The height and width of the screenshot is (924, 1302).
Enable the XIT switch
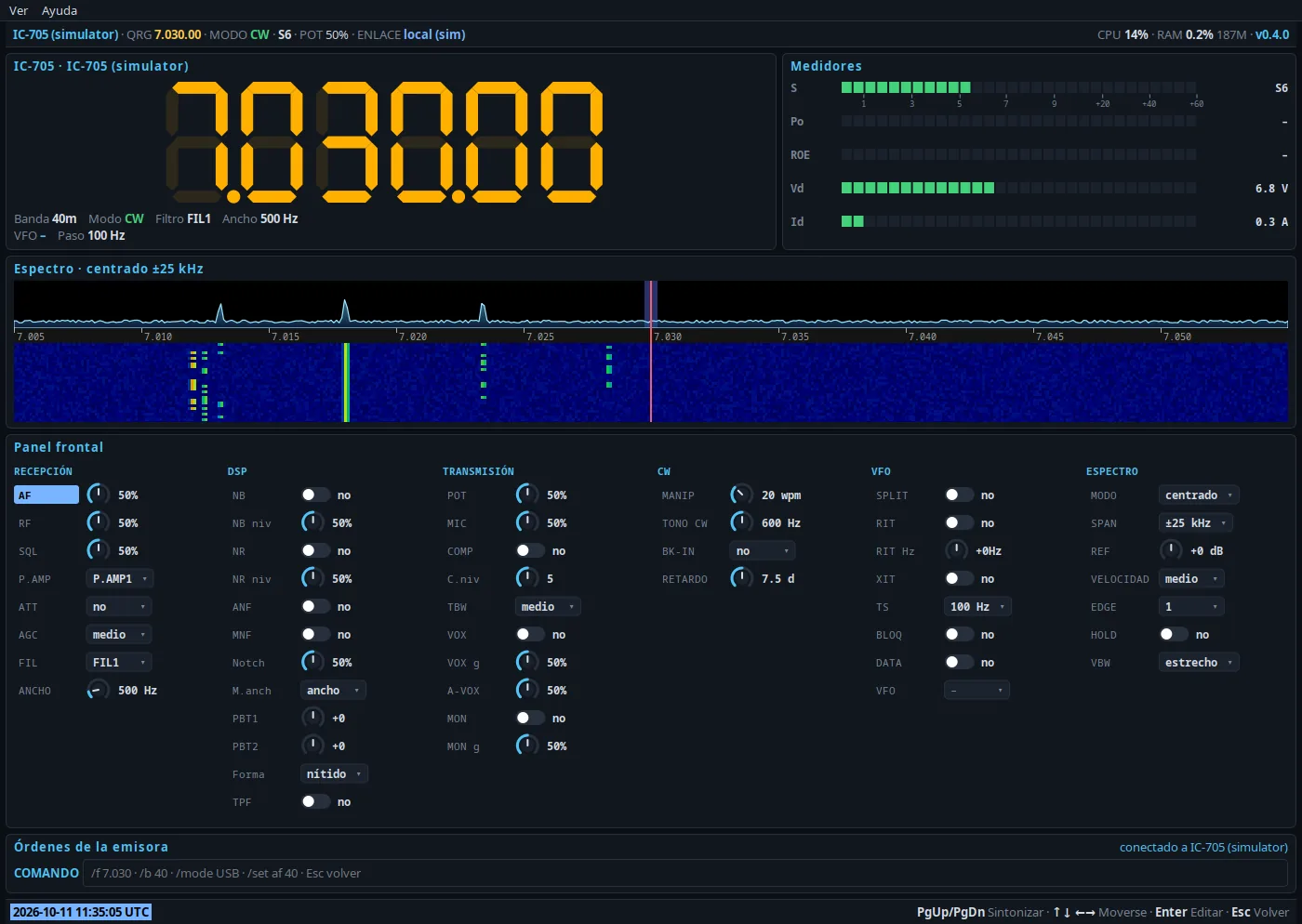[x=959, y=579]
